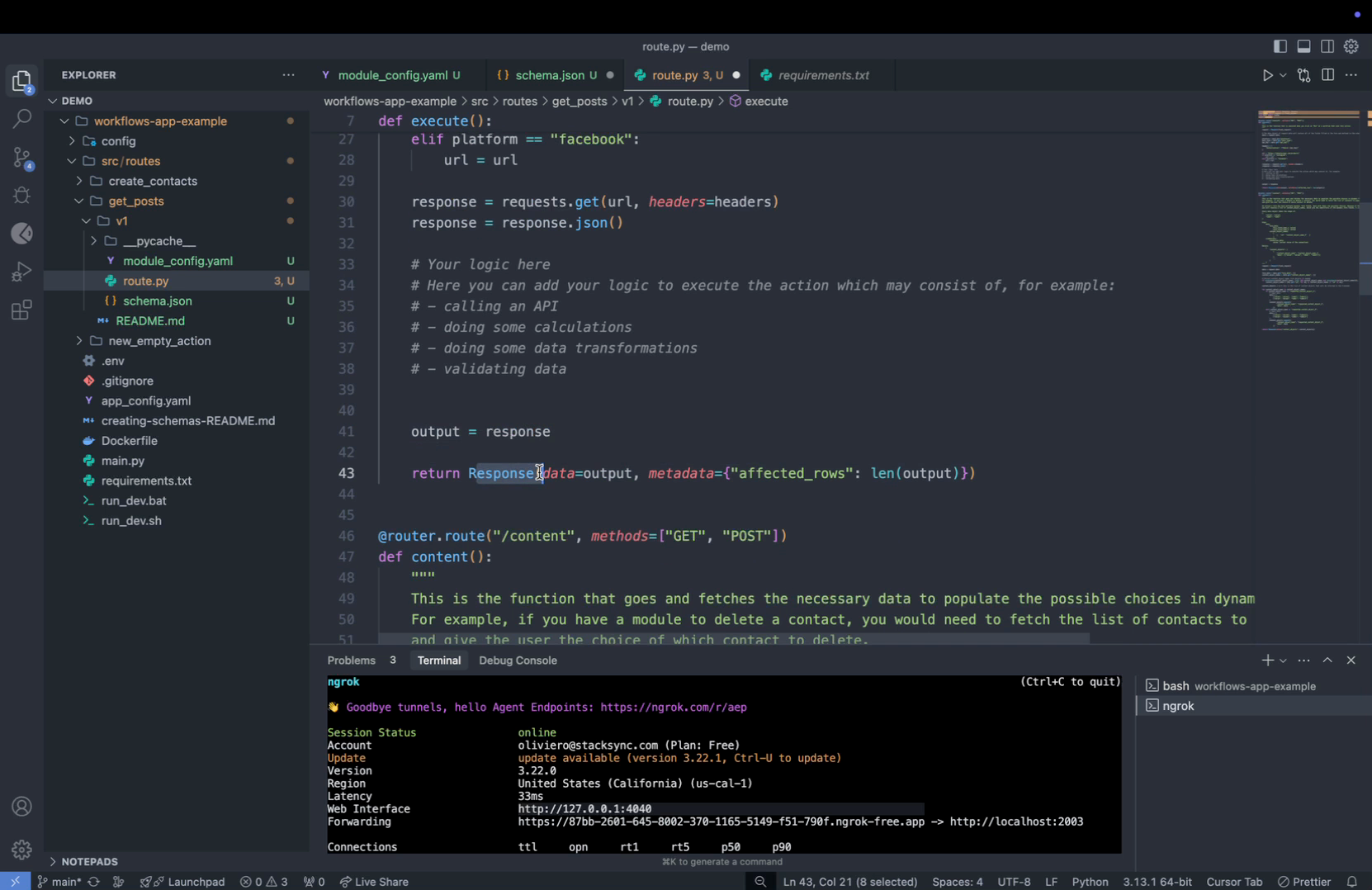Open the Search view in activity bar

tap(22, 119)
